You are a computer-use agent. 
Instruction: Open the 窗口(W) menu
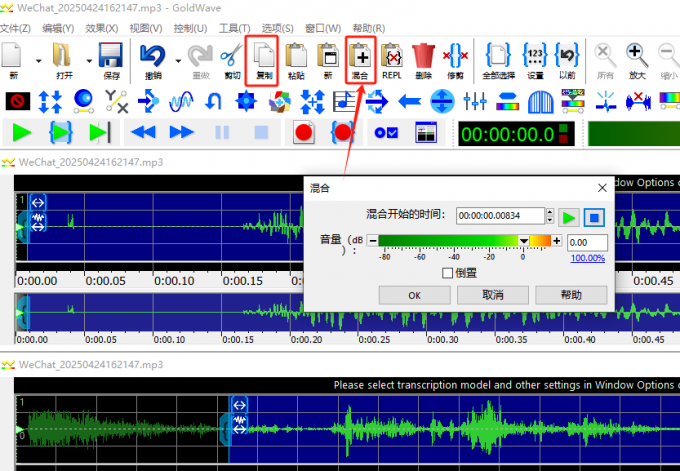tap(323, 28)
